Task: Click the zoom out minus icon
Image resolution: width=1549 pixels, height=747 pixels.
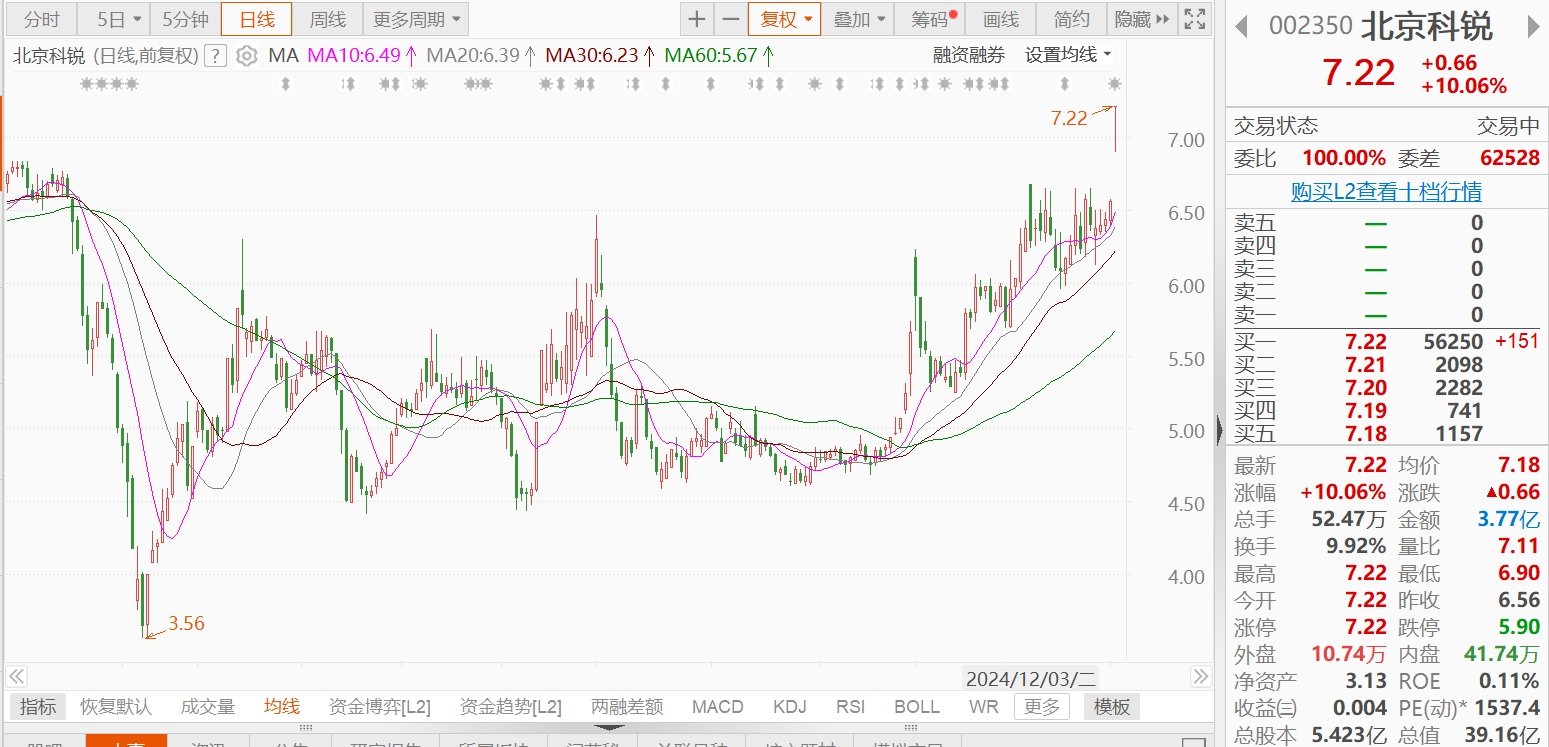Action: [x=731, y=19]
